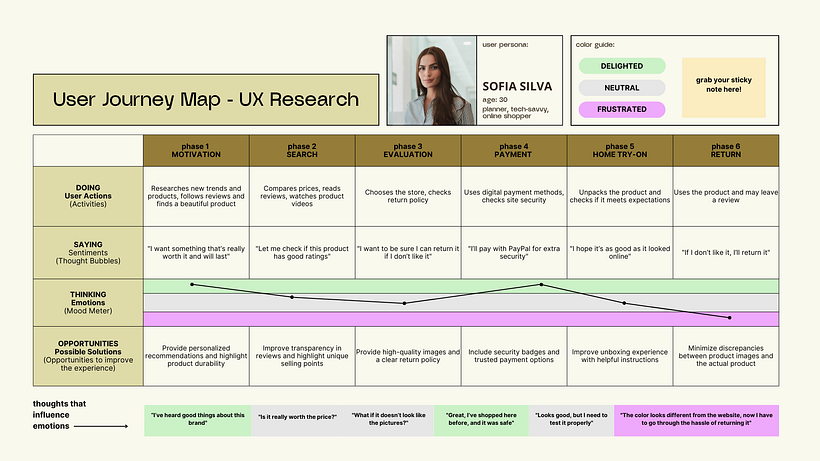Click the 'age: 30' persona detail

click(495, 100)
